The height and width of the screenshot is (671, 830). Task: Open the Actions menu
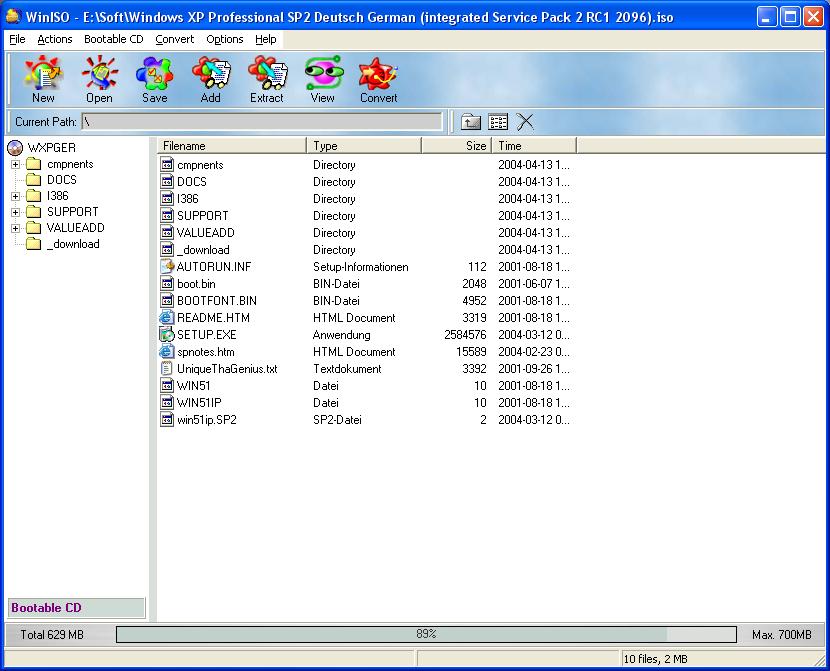coord(55,39)
